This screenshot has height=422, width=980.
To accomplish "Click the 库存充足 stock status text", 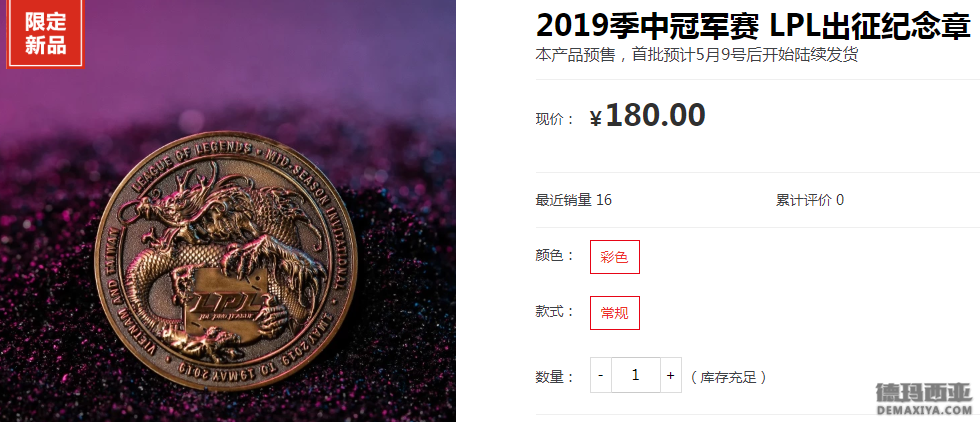I will point(728,377).
